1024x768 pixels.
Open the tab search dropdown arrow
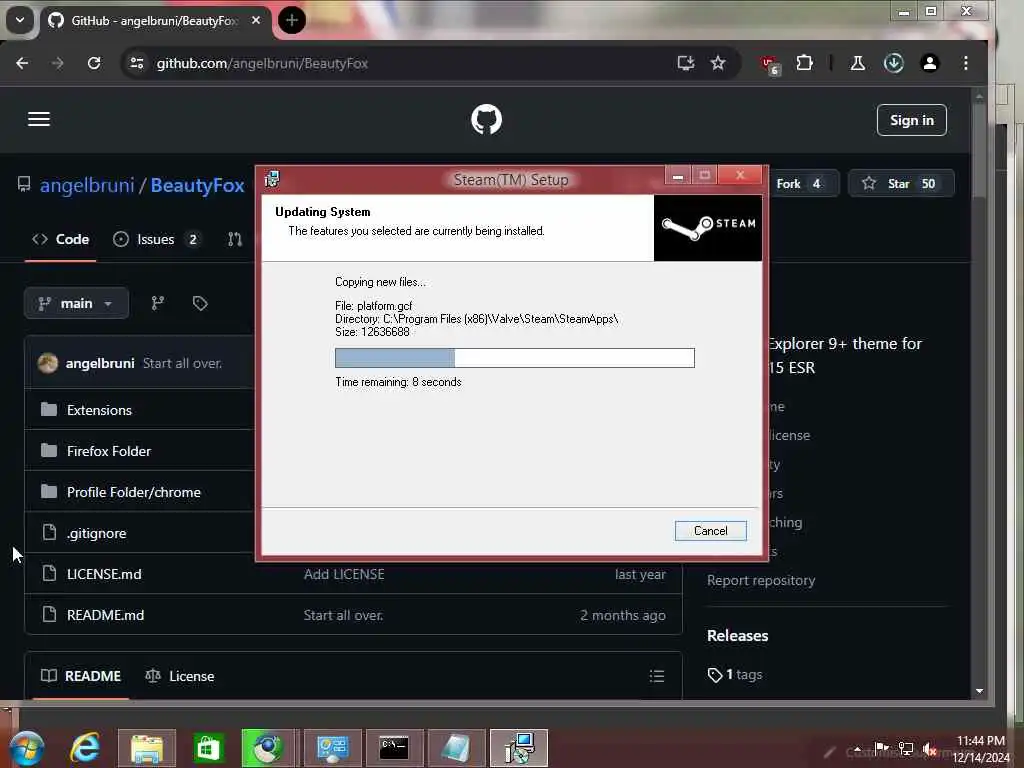tap(20, 20)
